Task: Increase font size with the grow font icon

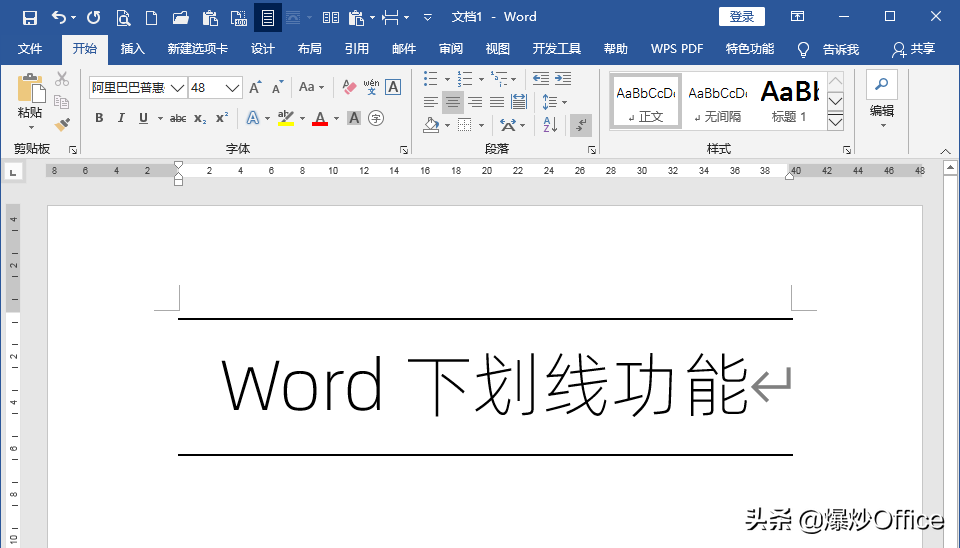Action: [255, 88]
